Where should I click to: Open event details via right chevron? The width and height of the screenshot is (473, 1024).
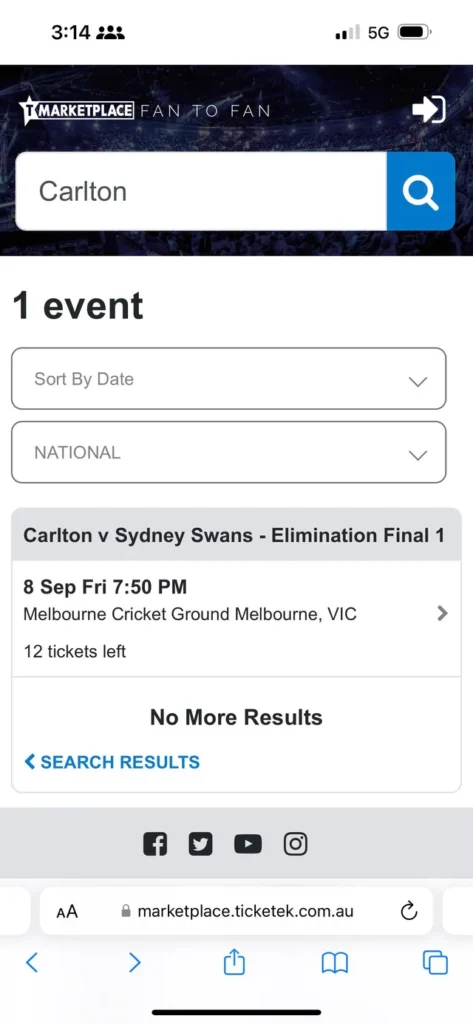point(442,613)
